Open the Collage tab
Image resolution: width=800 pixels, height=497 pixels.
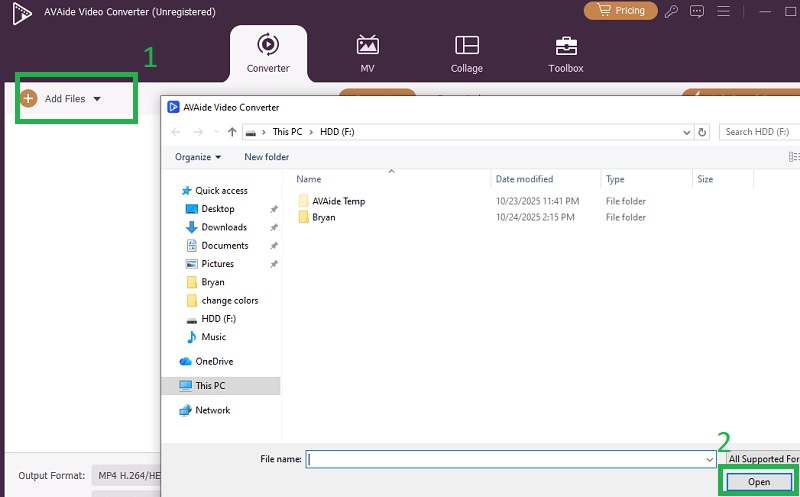click(466, 54)
